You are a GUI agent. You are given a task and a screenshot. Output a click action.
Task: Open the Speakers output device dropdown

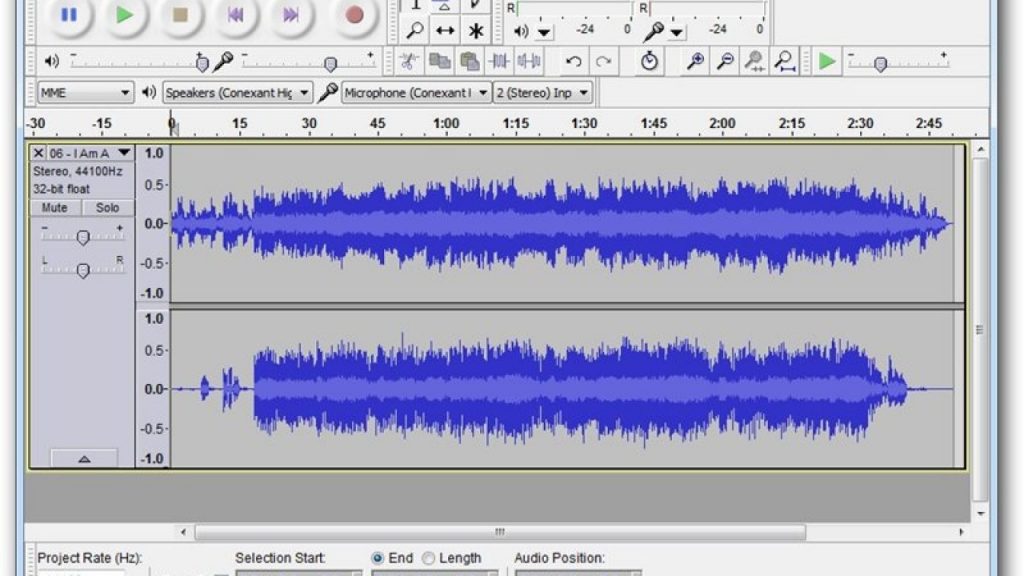237,93
